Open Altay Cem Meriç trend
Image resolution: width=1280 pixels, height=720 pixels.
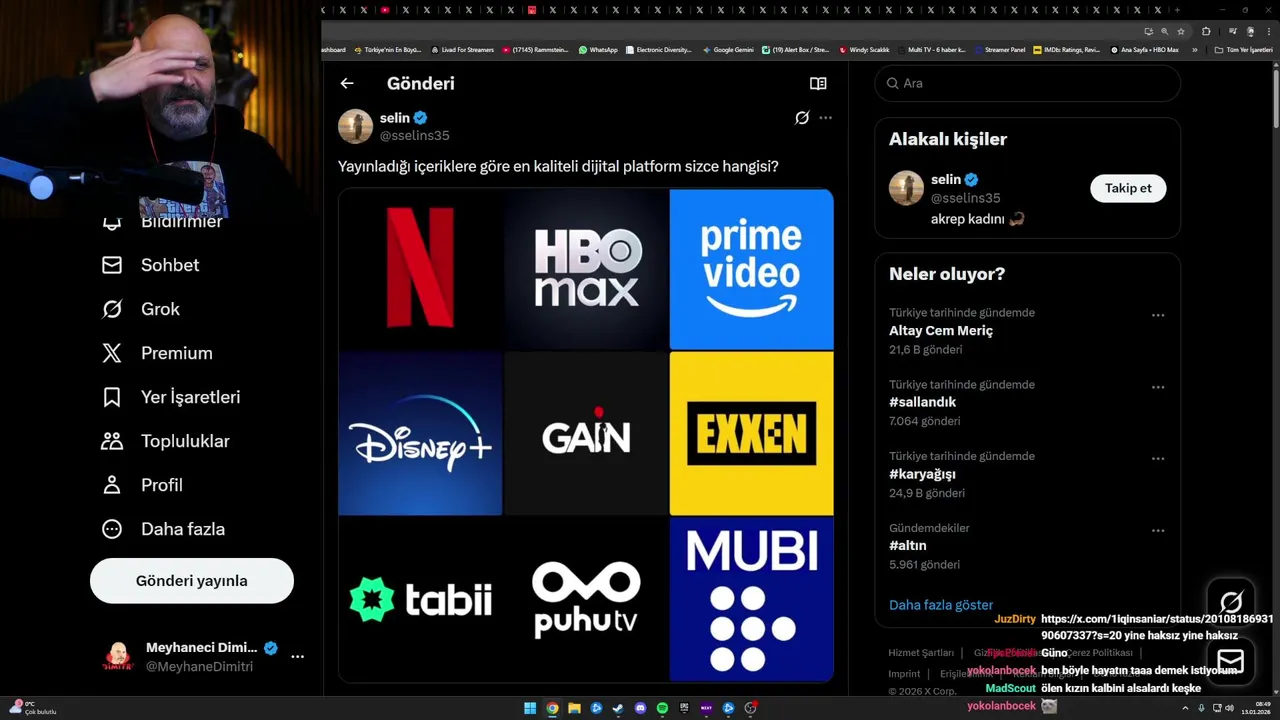[x=941, y=331]
